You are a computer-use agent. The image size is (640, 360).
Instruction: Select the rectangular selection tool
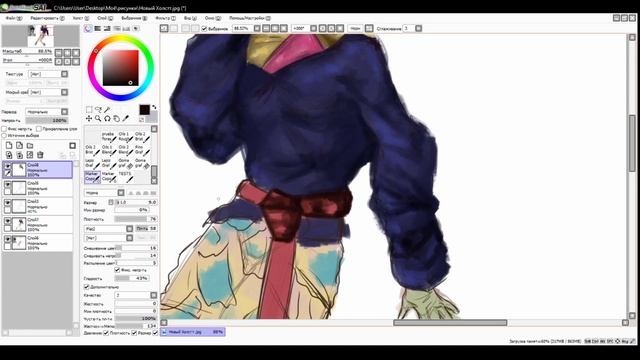point(89,109)
